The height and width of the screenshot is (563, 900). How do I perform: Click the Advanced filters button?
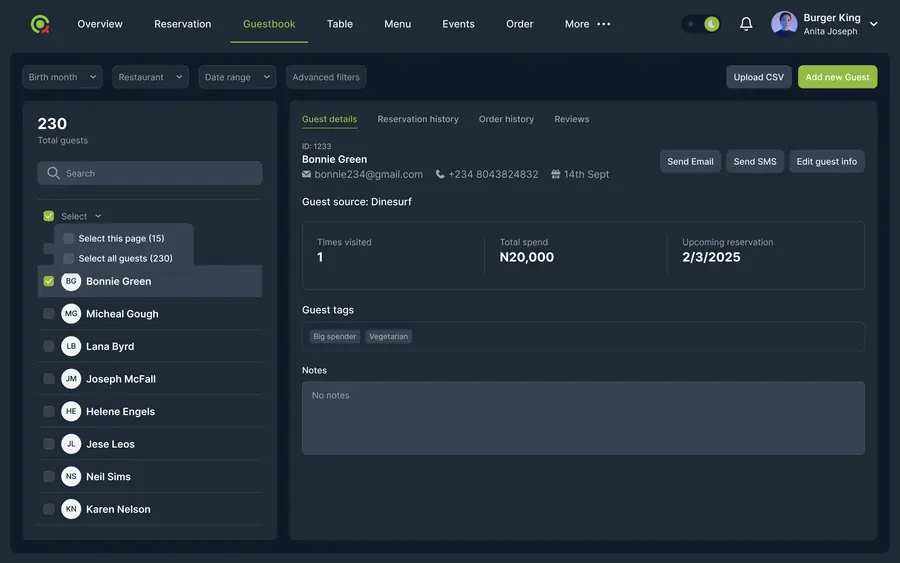coord(326,77)
